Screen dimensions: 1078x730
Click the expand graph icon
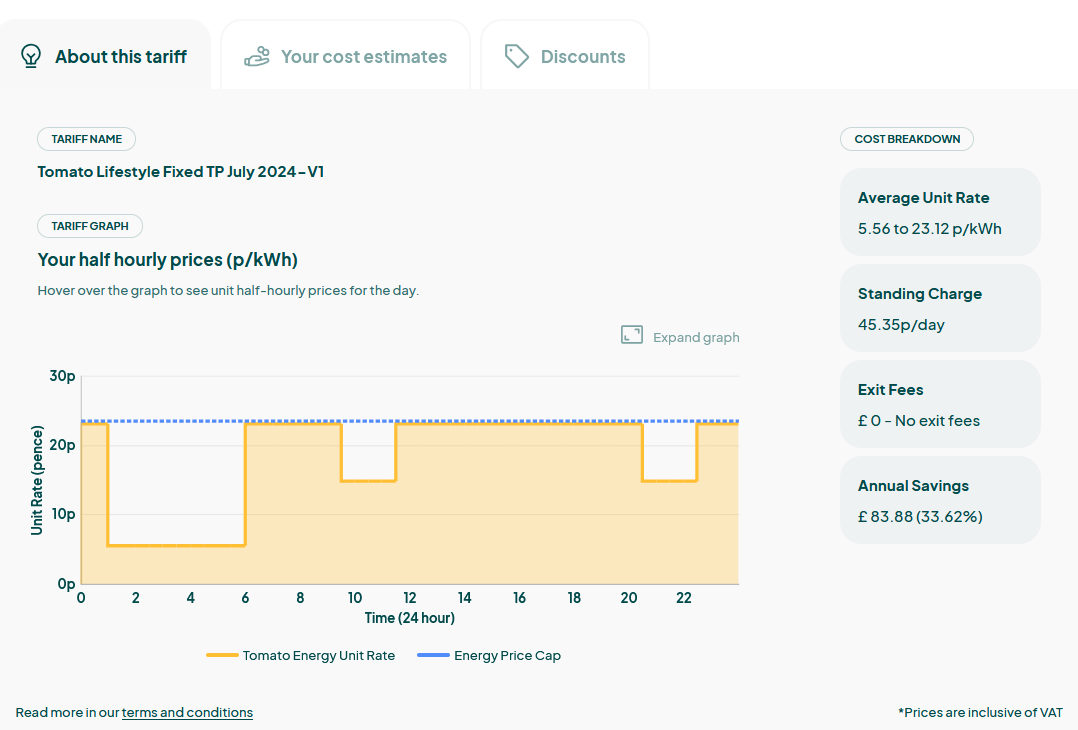pyautogui.click(x=632, y=335)
